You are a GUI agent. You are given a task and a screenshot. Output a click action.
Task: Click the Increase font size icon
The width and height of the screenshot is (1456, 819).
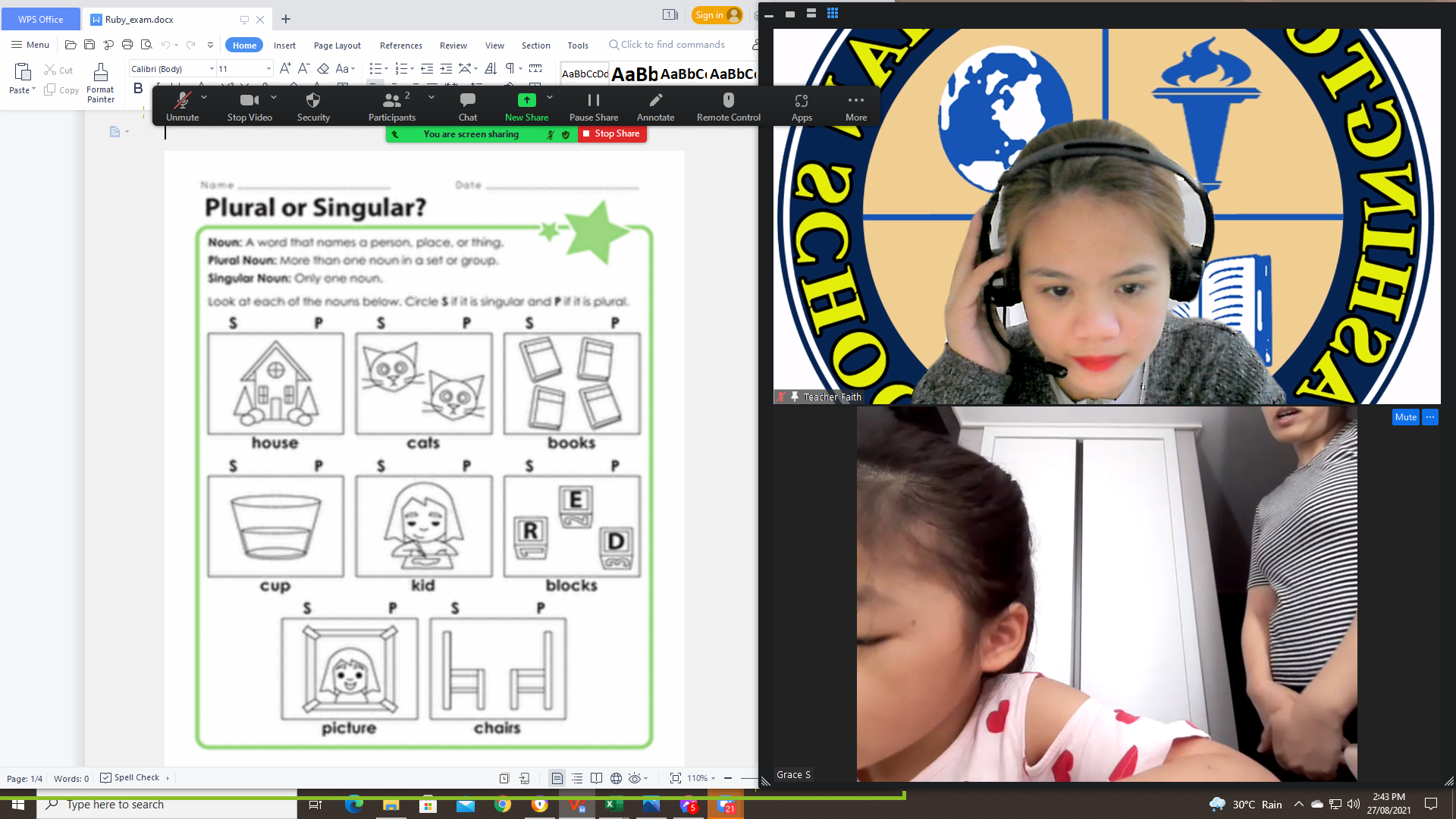285,68
